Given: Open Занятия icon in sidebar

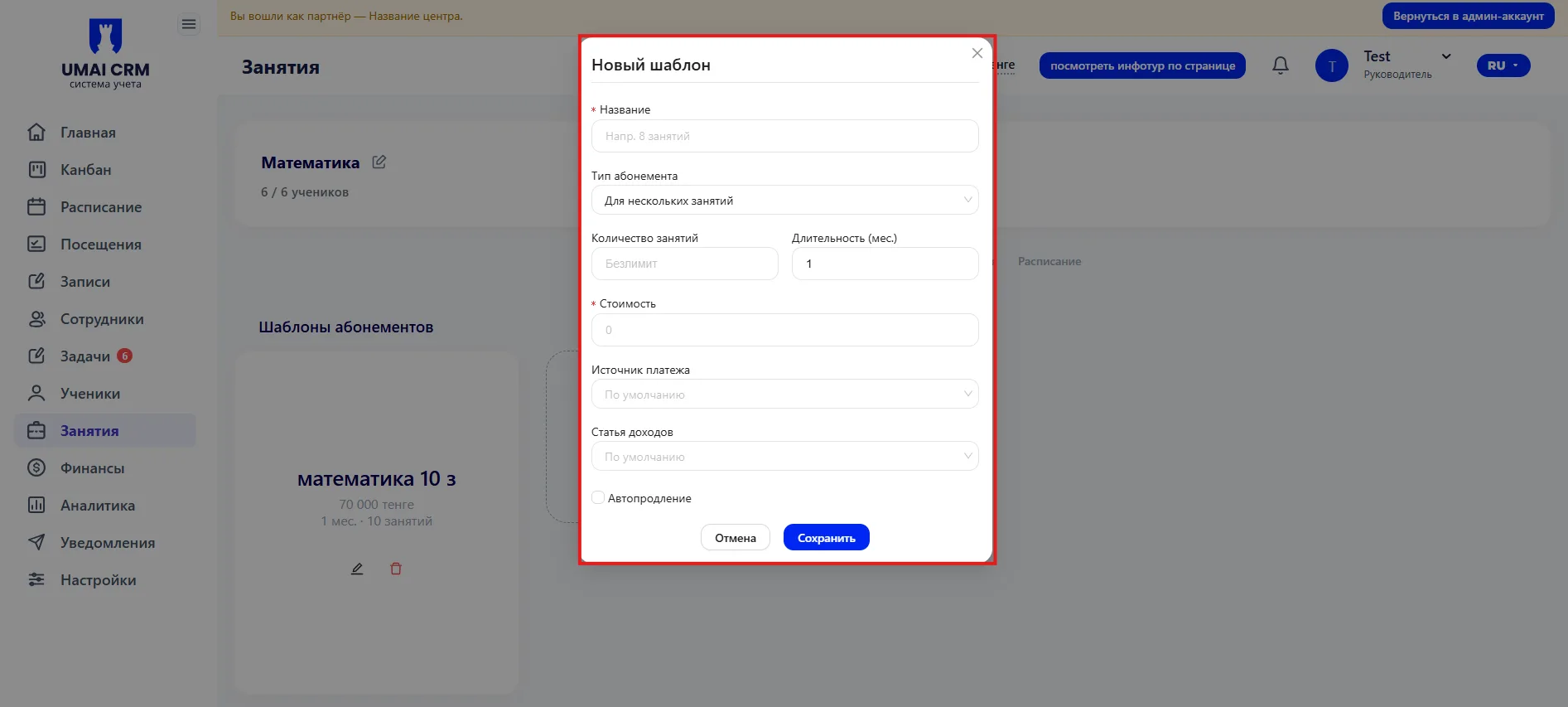Looking at the screenshot, I should click(36, 431).
